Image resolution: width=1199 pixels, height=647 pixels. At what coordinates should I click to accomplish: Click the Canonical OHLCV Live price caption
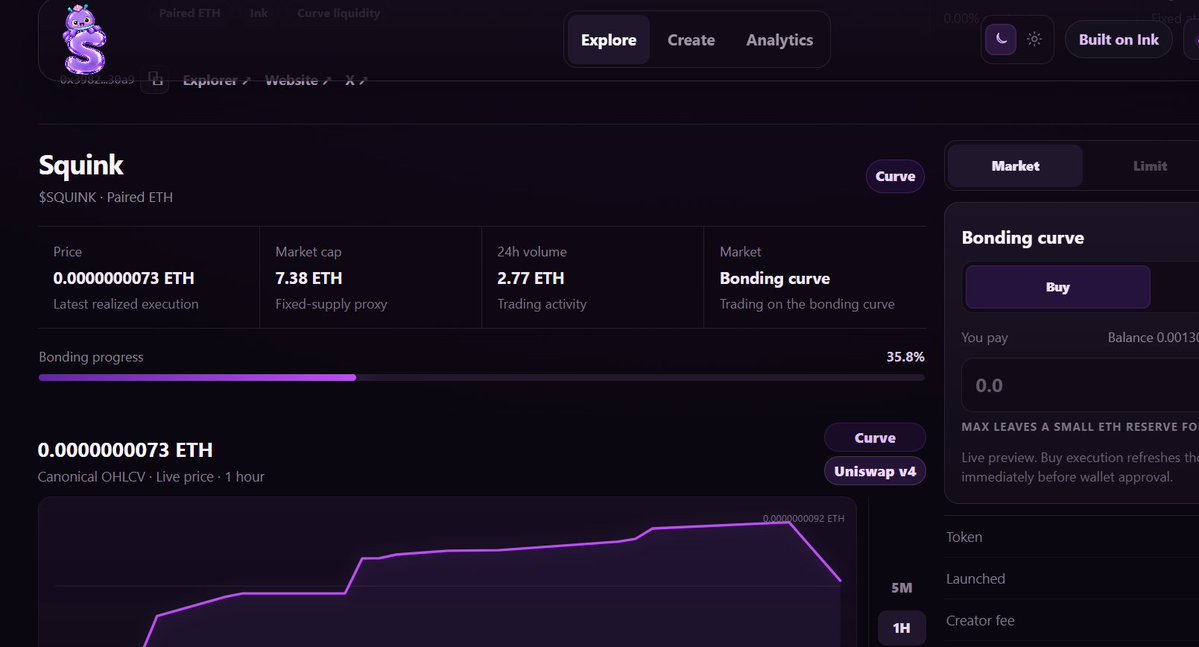tap(151, 476)
